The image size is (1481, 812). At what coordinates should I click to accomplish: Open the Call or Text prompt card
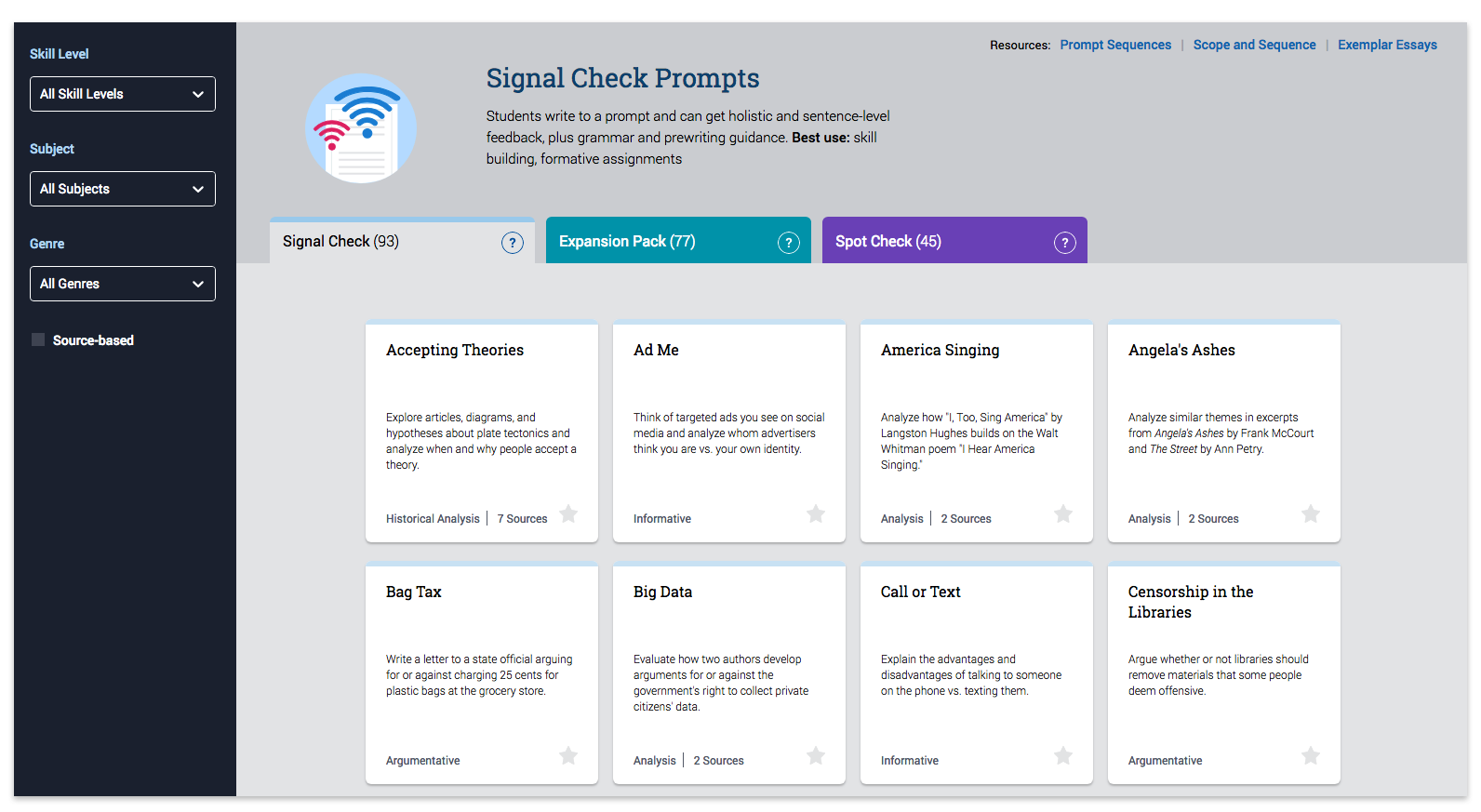[x=977, y=673]
